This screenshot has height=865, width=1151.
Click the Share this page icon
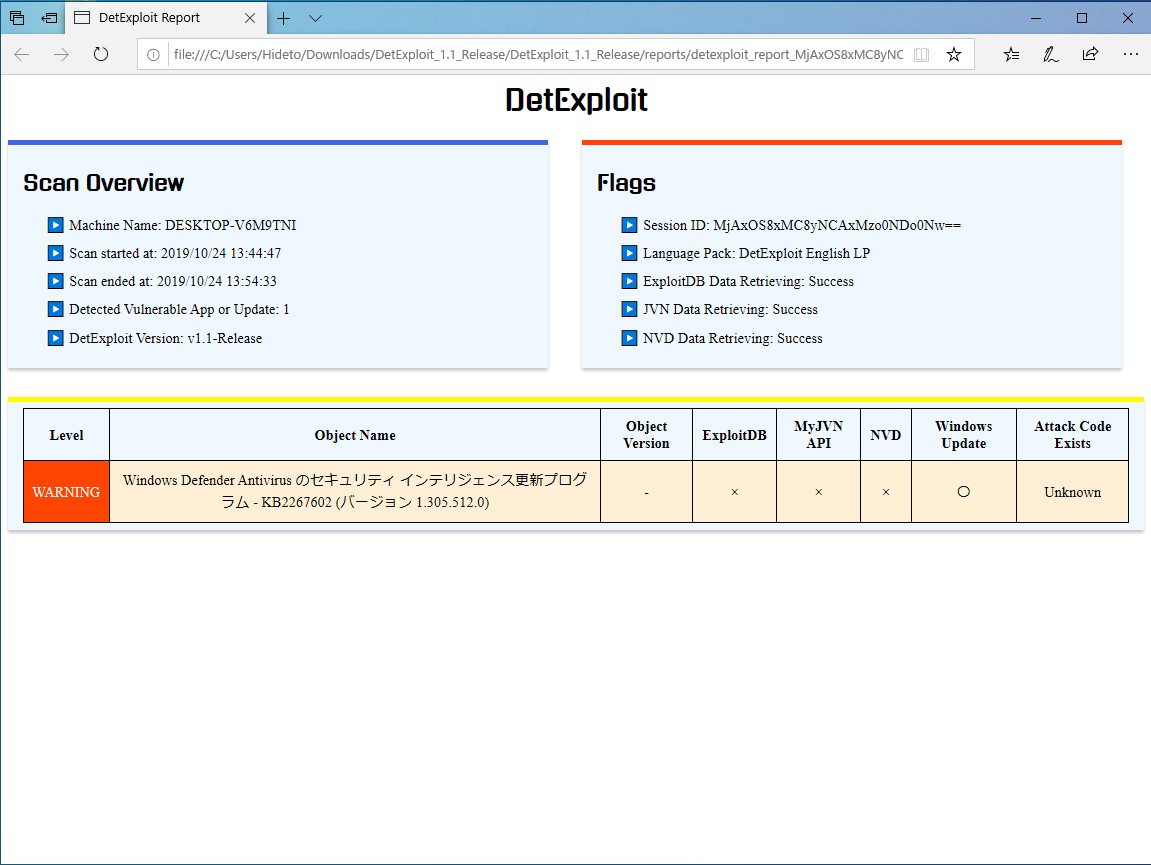click(1090, 54)
